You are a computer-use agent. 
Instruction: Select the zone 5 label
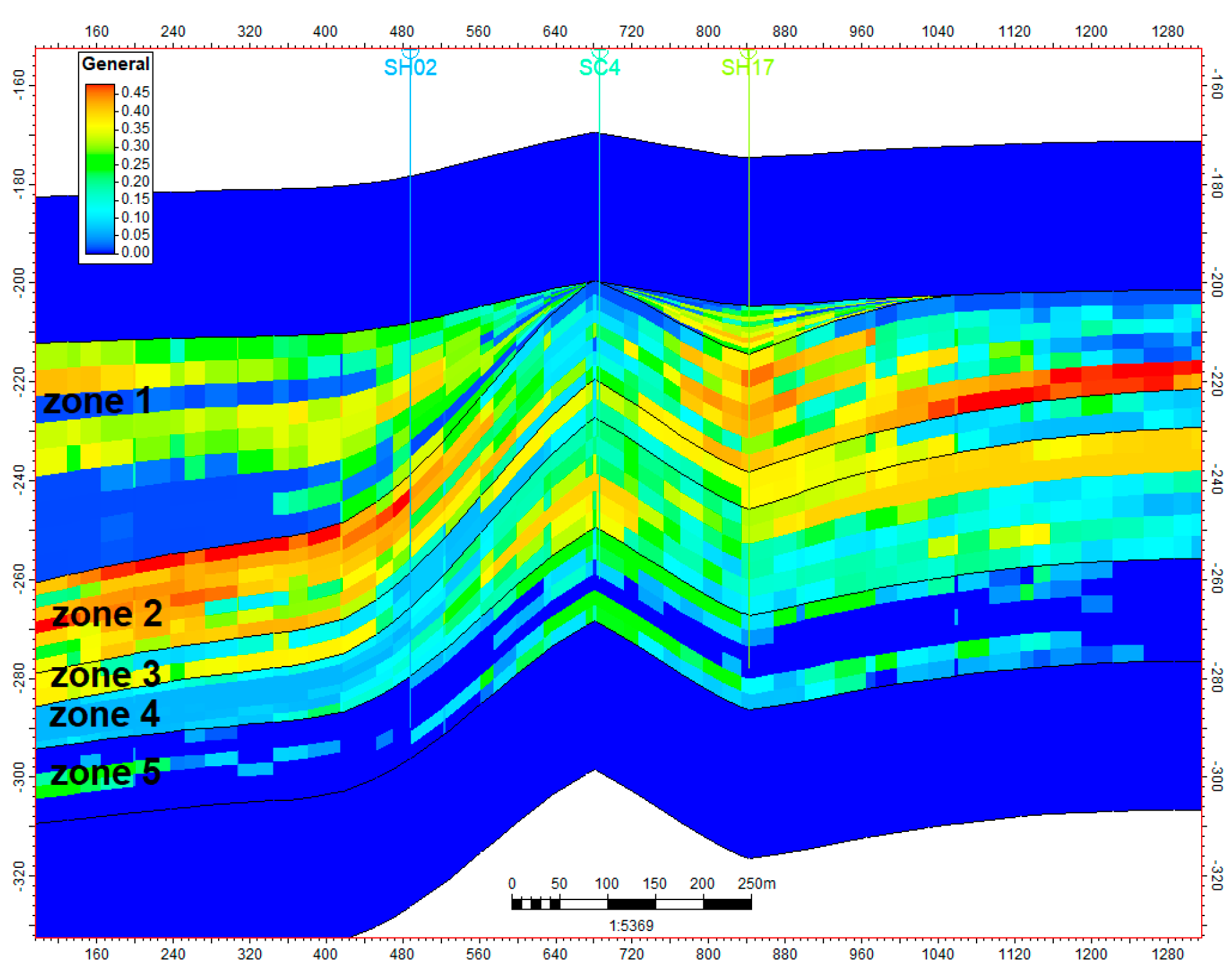click(106, 773)
